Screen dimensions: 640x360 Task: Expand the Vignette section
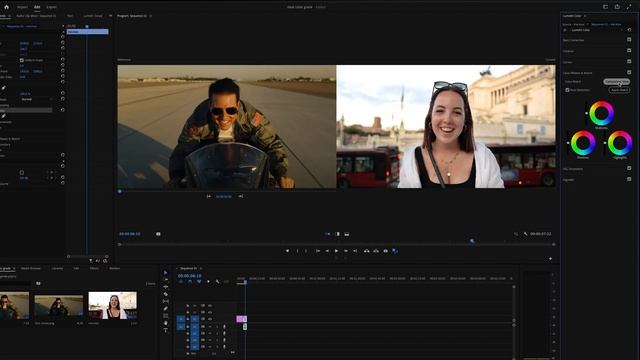click(569, 180)
